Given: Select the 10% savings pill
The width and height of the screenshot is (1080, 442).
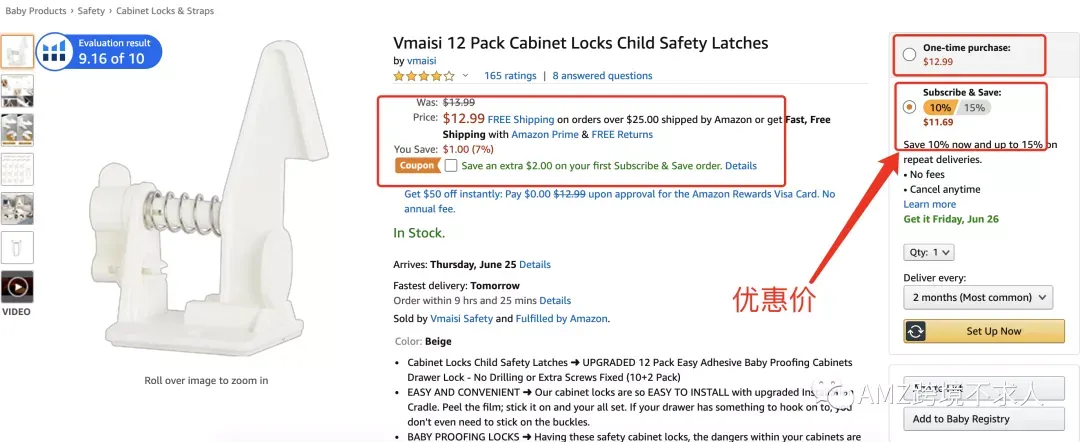Looking at the screenshot, I should [939, 107].
